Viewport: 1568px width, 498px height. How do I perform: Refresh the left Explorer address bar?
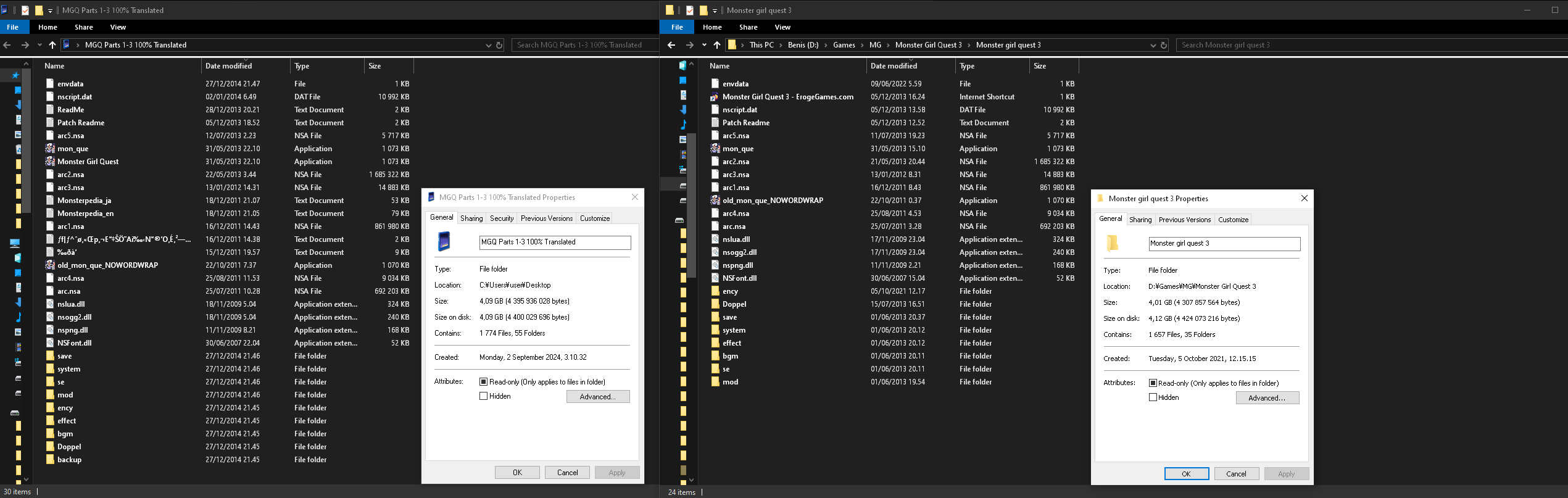pyautogui.click(x=499, y=45)
